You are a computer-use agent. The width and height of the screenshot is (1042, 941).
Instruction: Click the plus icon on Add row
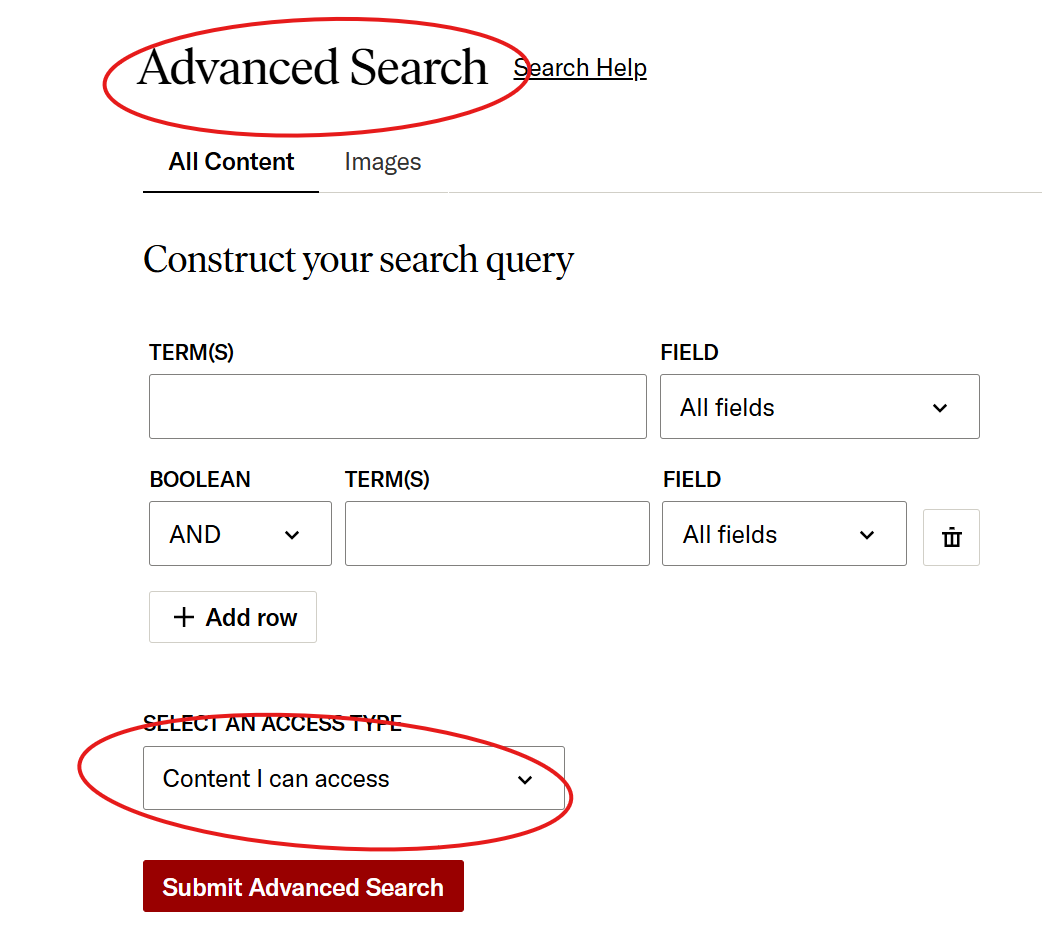(x=183, y=617)
